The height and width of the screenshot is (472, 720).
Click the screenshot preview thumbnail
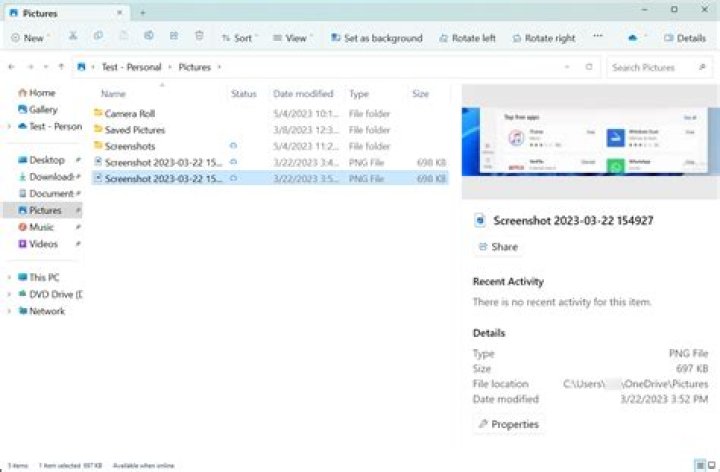tap(591, 141)
